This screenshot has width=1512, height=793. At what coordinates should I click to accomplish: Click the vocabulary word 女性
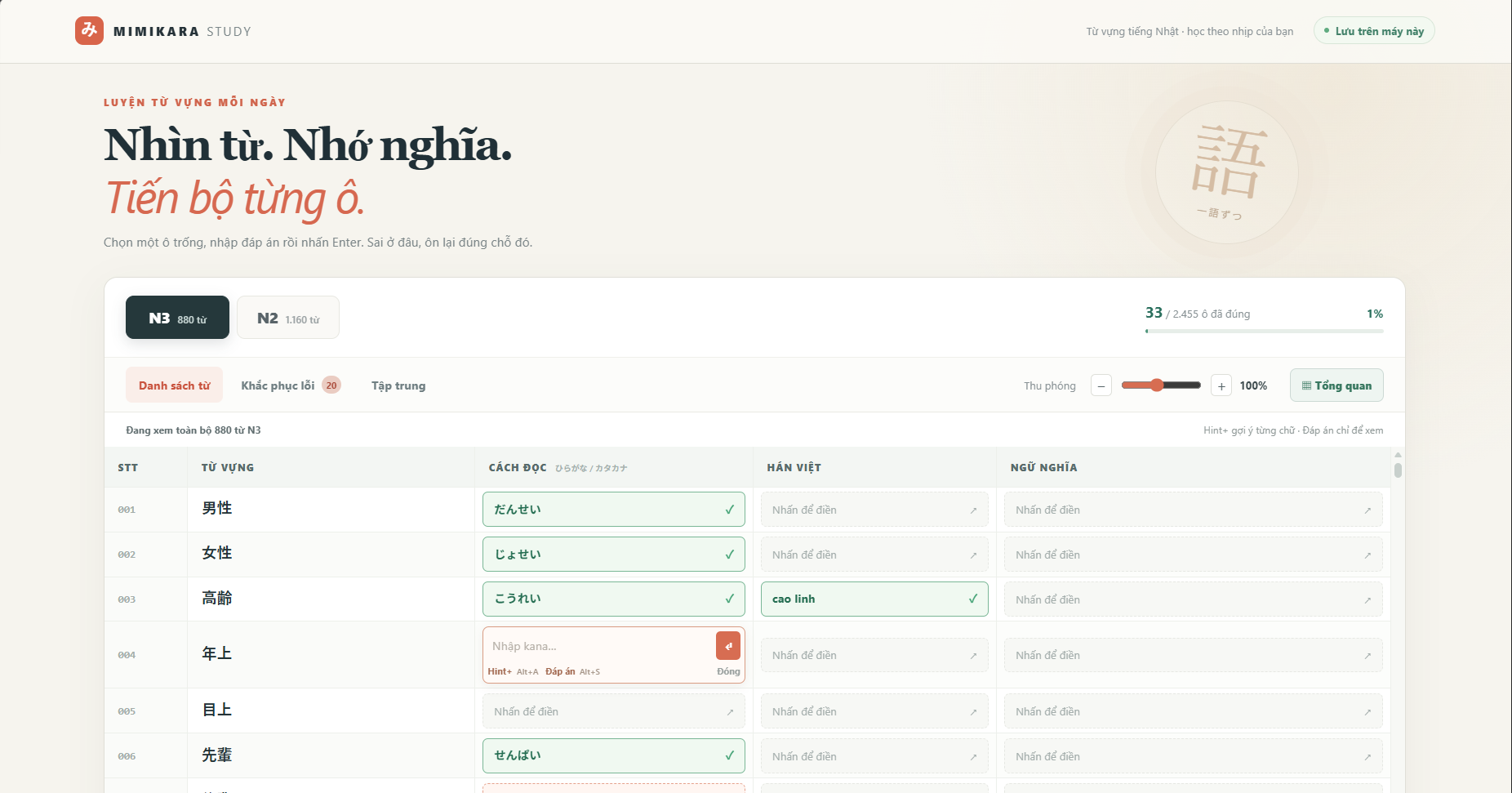point(217,553)
